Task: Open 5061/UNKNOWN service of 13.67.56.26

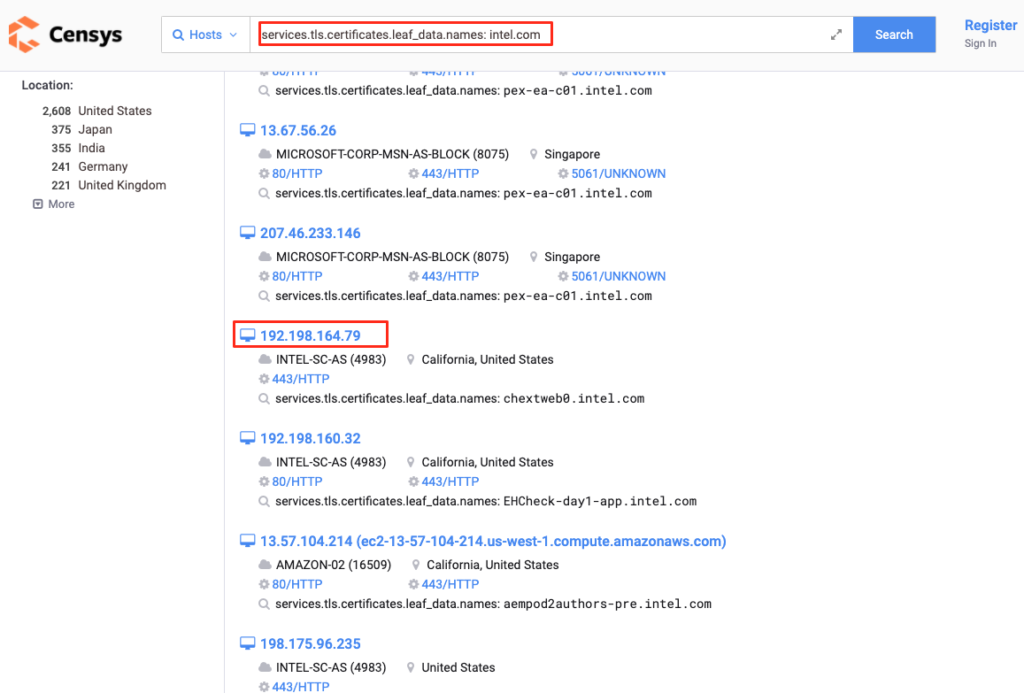Action: tap(618, 174)
